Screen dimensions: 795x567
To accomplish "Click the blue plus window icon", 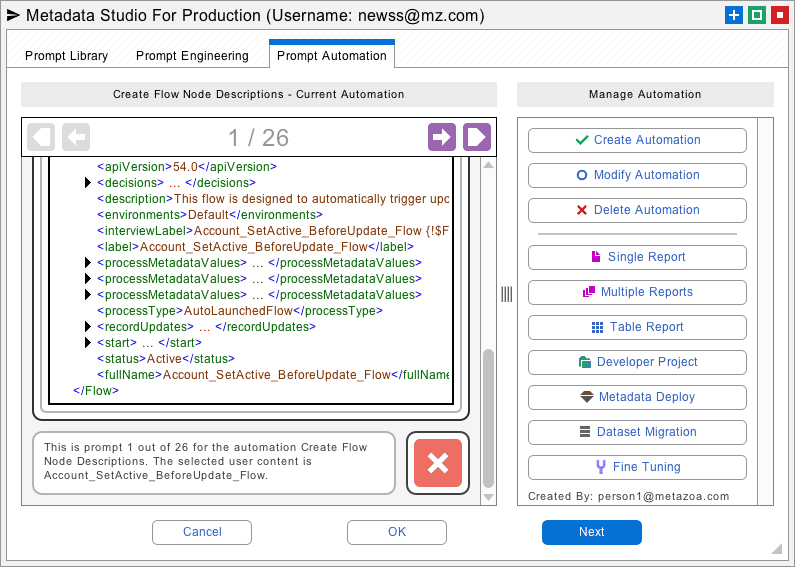I will point(734,15).
